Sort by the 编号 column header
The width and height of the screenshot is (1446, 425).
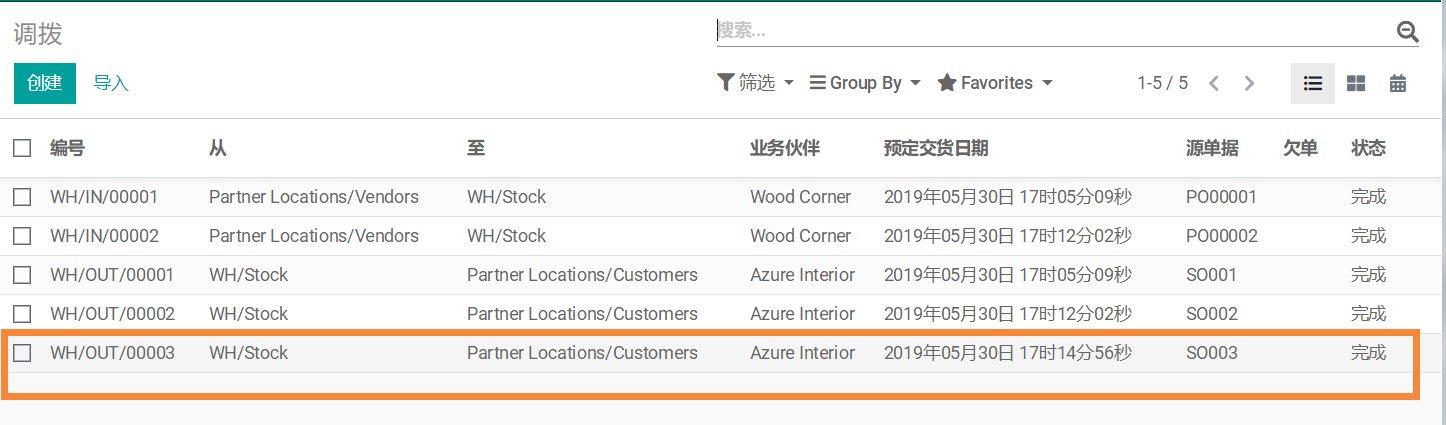[x=67, y=148]
